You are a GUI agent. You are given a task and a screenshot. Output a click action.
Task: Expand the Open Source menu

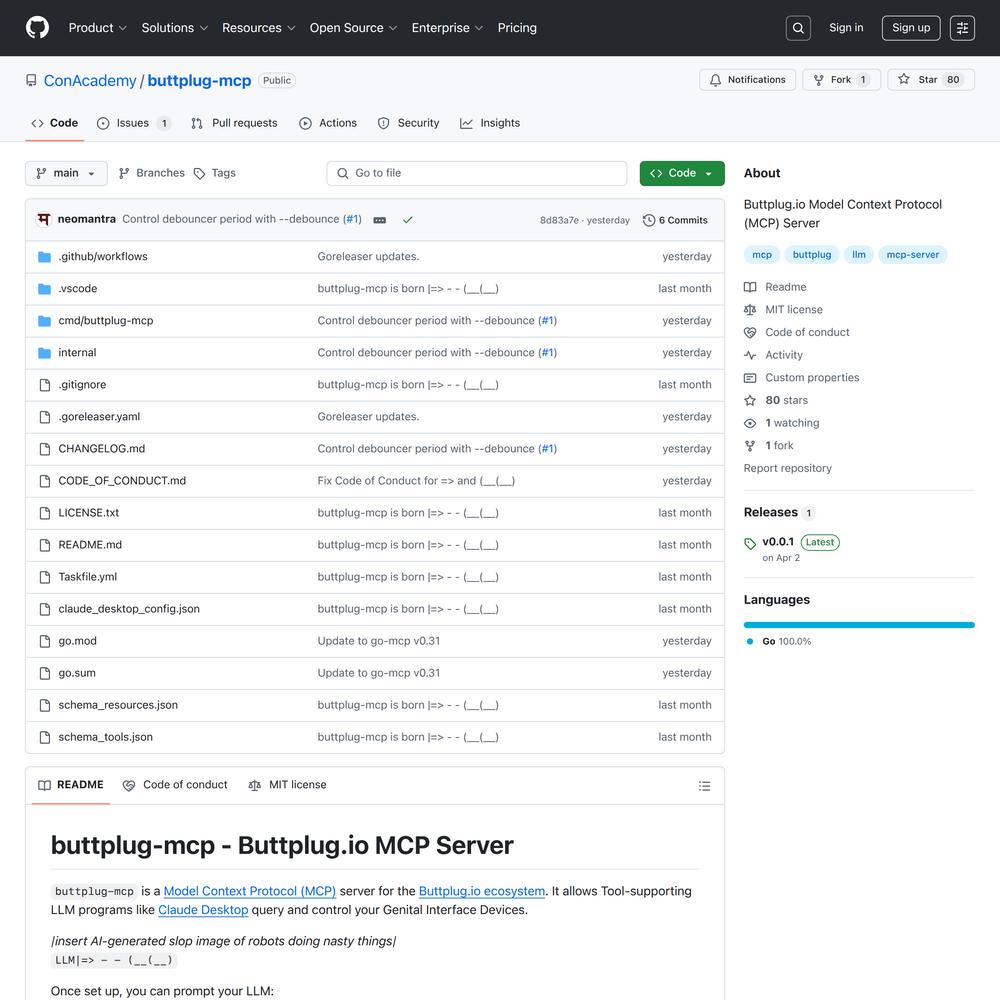(353, 28)
